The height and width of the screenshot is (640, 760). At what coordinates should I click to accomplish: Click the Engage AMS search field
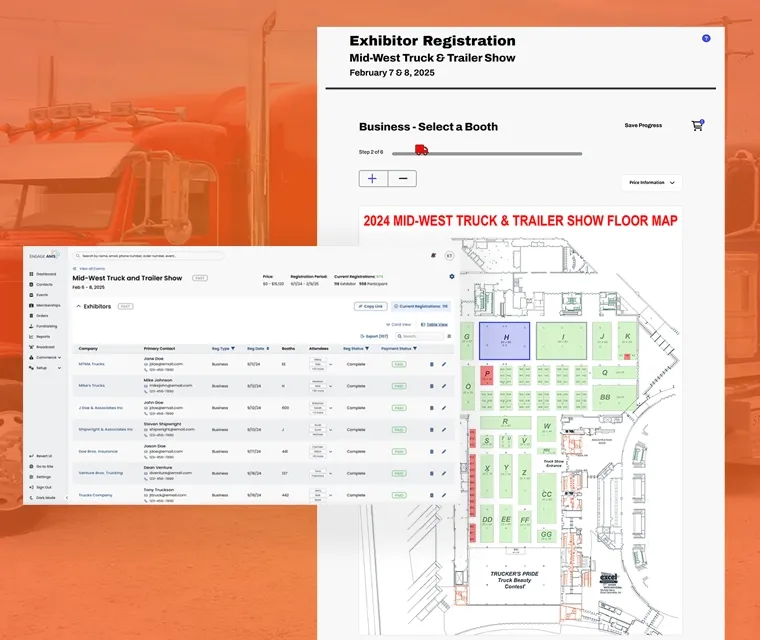[x=148, y=256]
